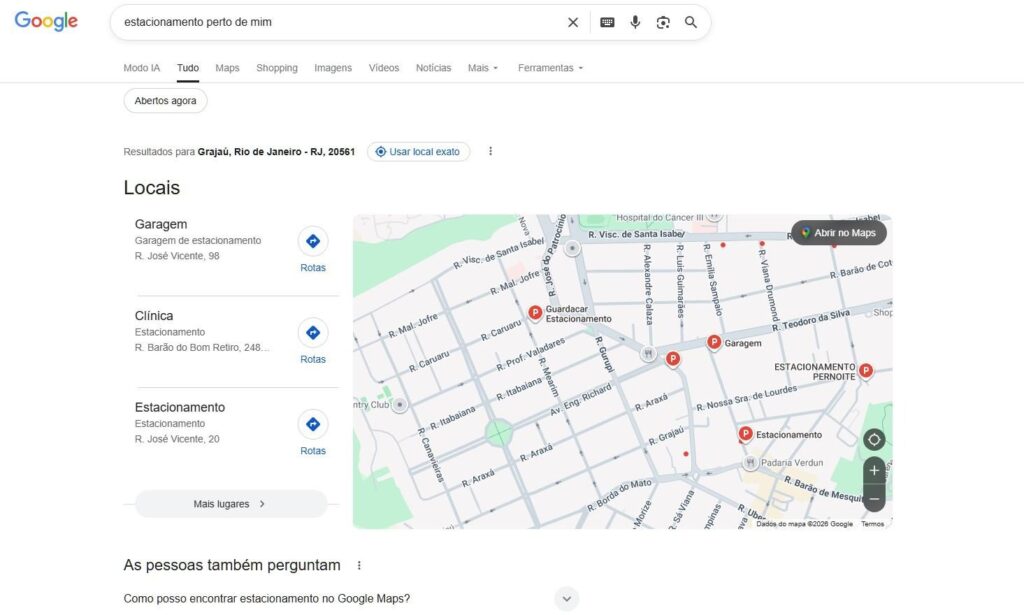Click the Rotas directions icon for Garagem
Viewport: 1024px width, 615px height.
[313, 240]
